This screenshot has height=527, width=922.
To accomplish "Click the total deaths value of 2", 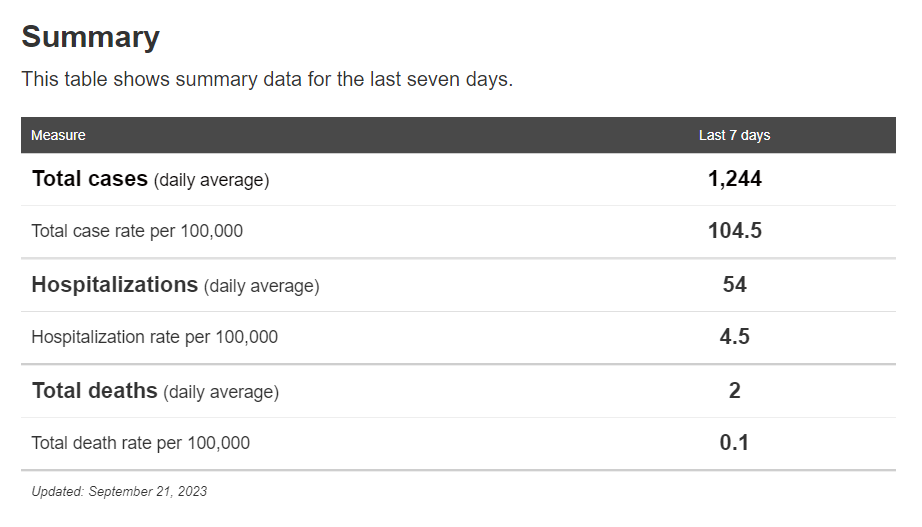I will 734,391.
